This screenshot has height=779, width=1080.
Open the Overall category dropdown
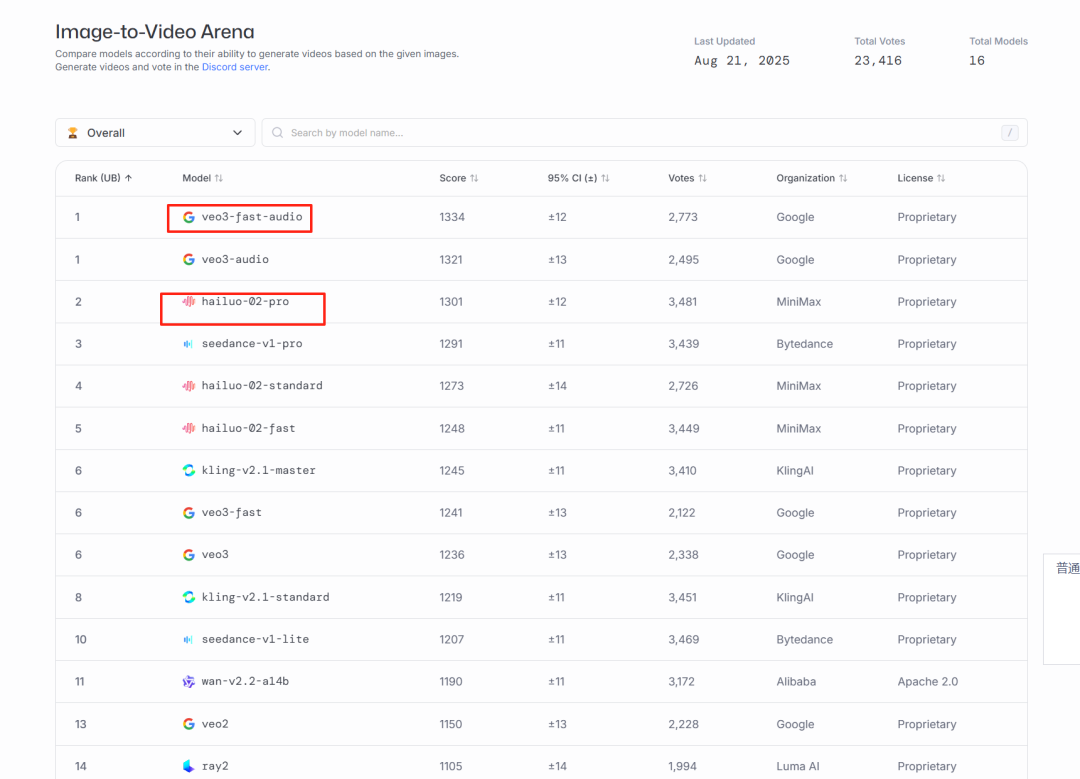(x=155, y=133)
